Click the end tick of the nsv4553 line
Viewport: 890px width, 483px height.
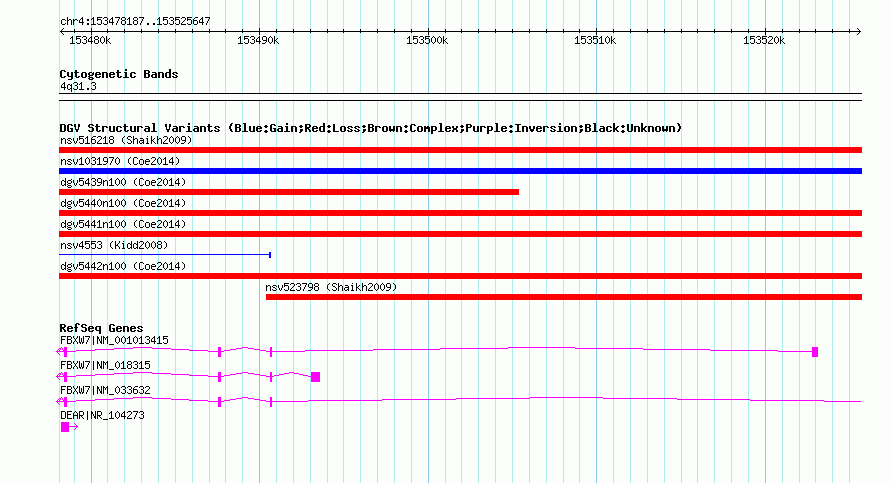pyautogui.click(x=270, y=255)
